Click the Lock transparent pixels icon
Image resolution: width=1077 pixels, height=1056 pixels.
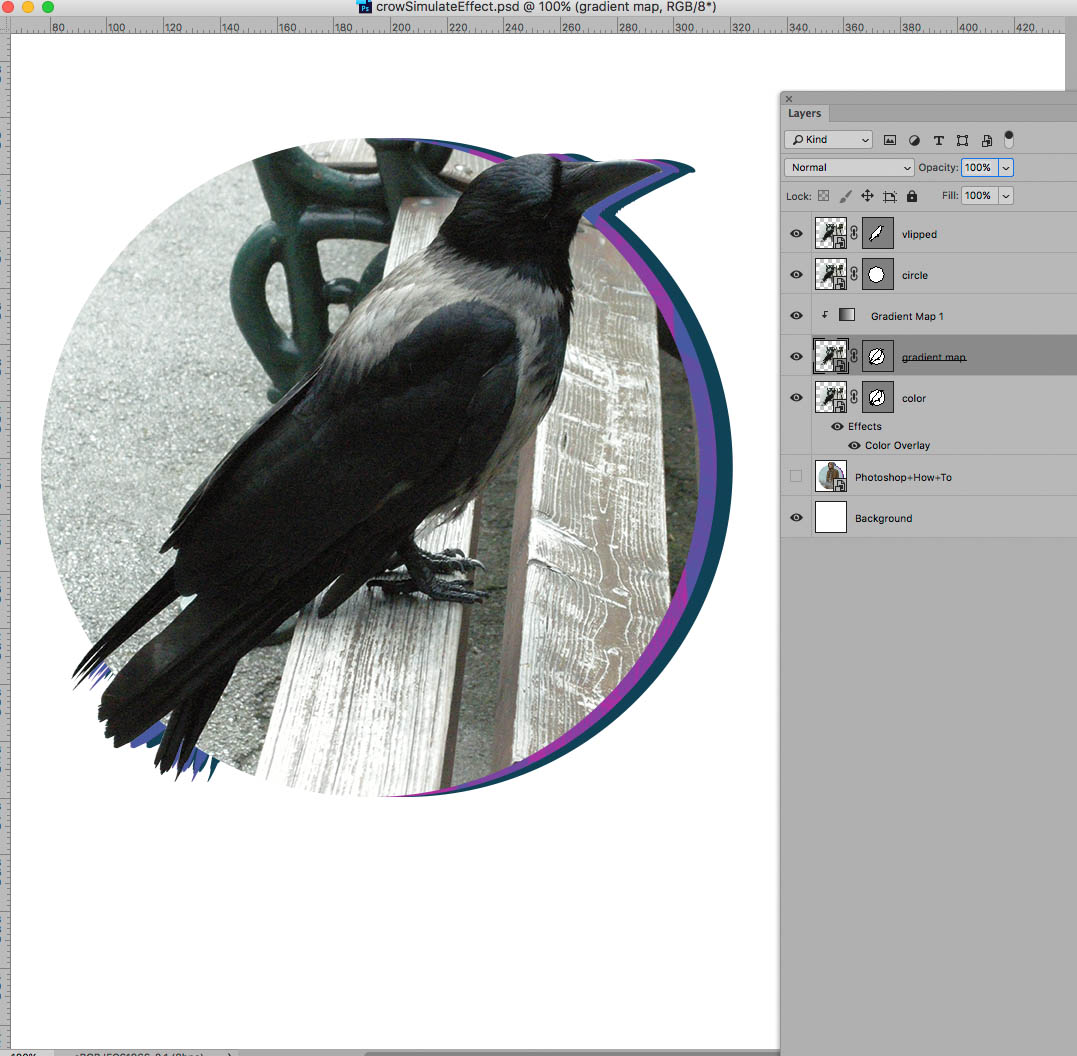point(821,196)
